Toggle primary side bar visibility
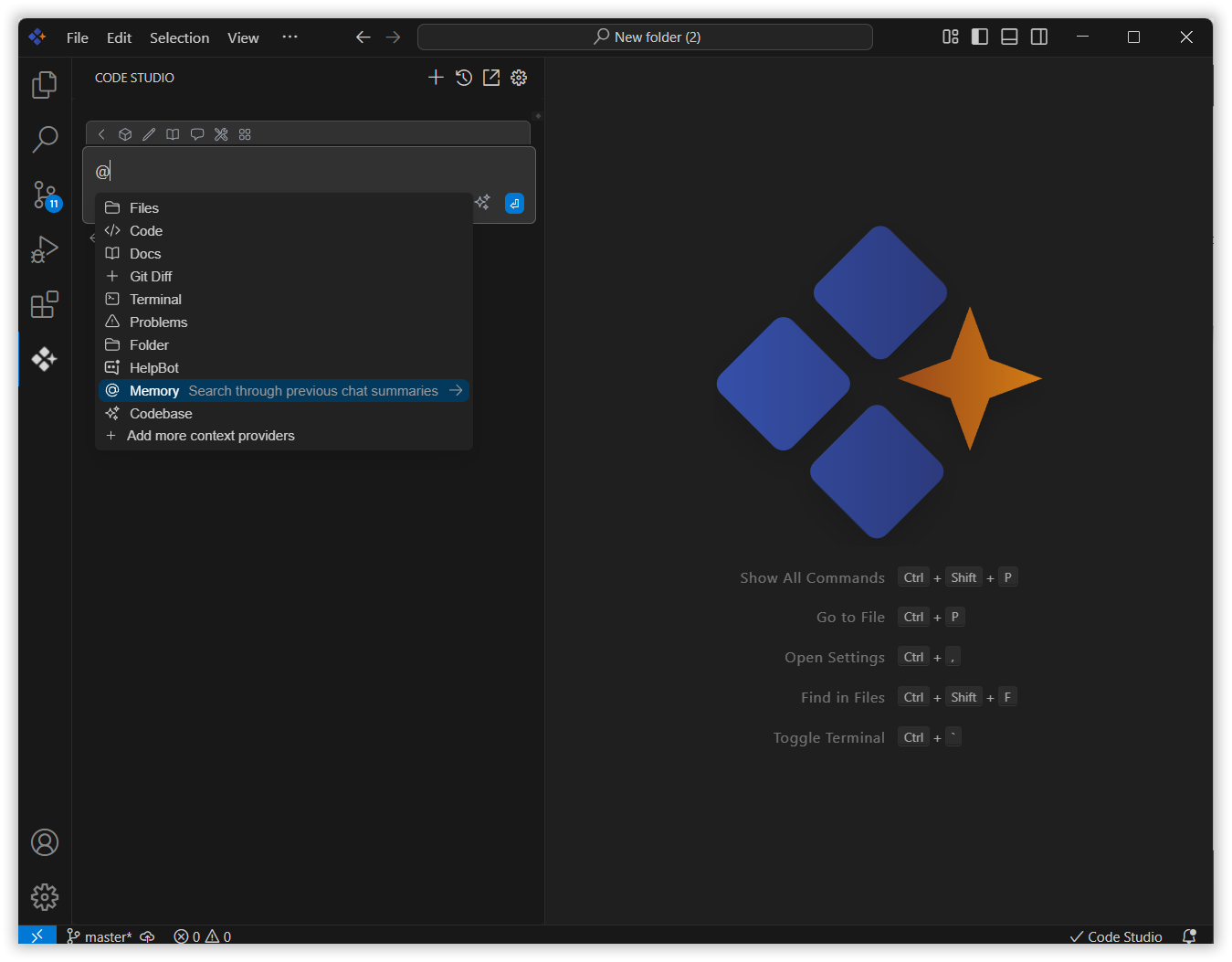1232x962 pixels. [x=980, y=37]
